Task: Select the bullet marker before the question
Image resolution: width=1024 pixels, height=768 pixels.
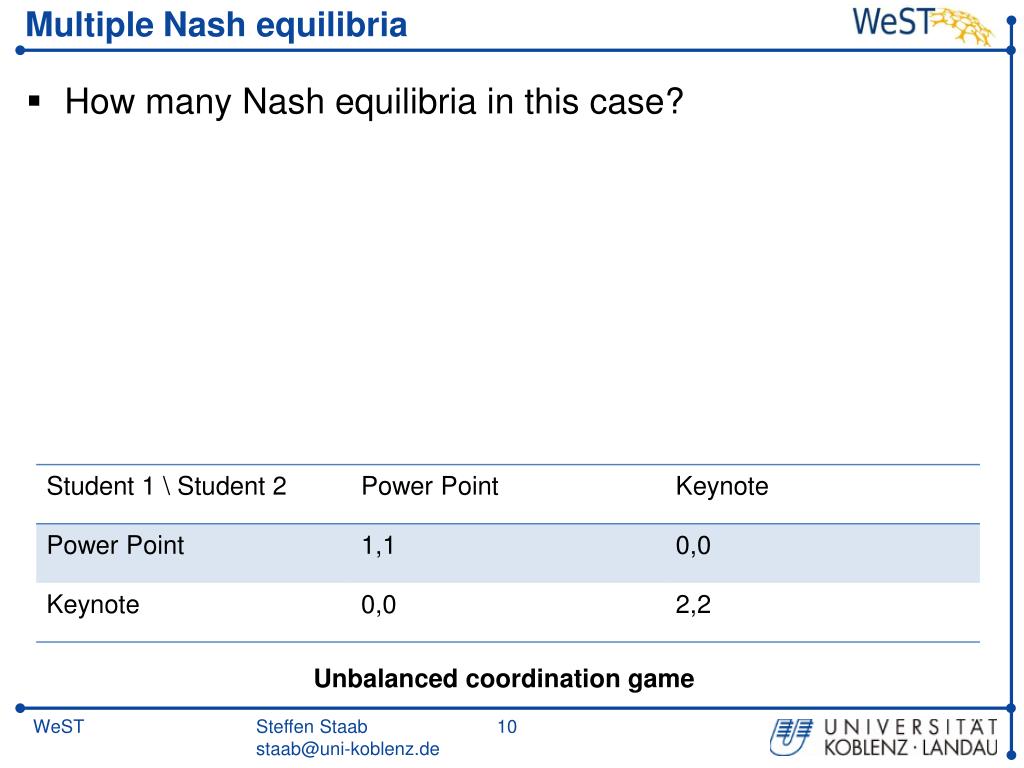Action: click(x=35, y=101)
